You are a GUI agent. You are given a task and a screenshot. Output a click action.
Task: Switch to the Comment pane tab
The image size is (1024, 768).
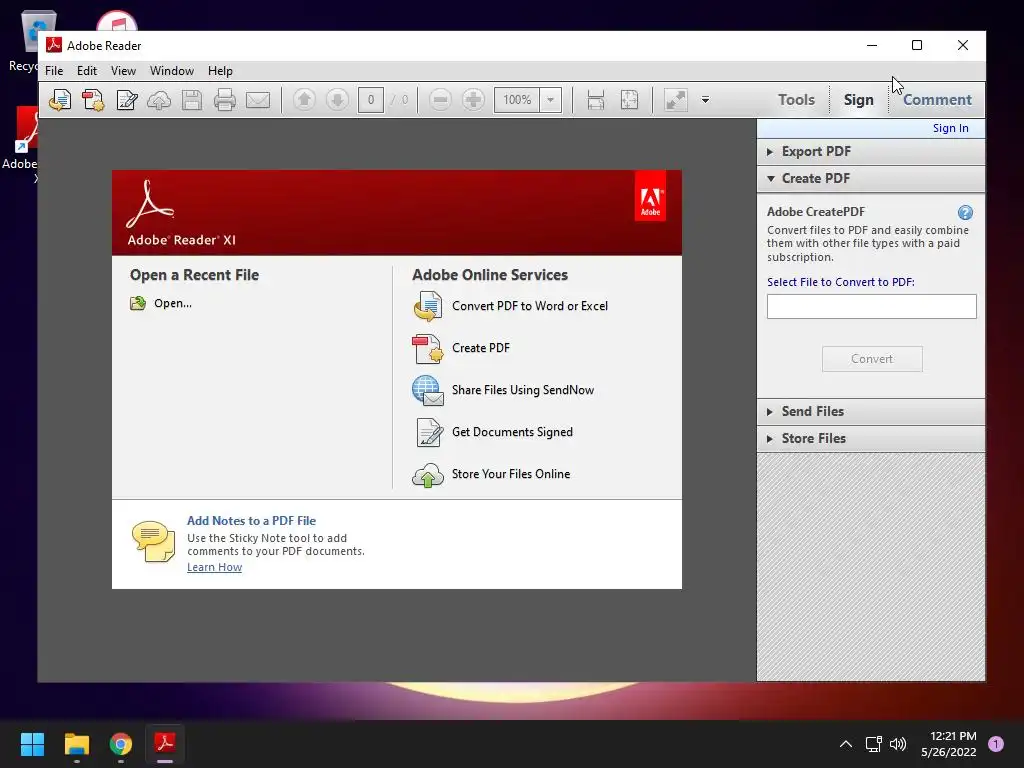coord(937,100)
